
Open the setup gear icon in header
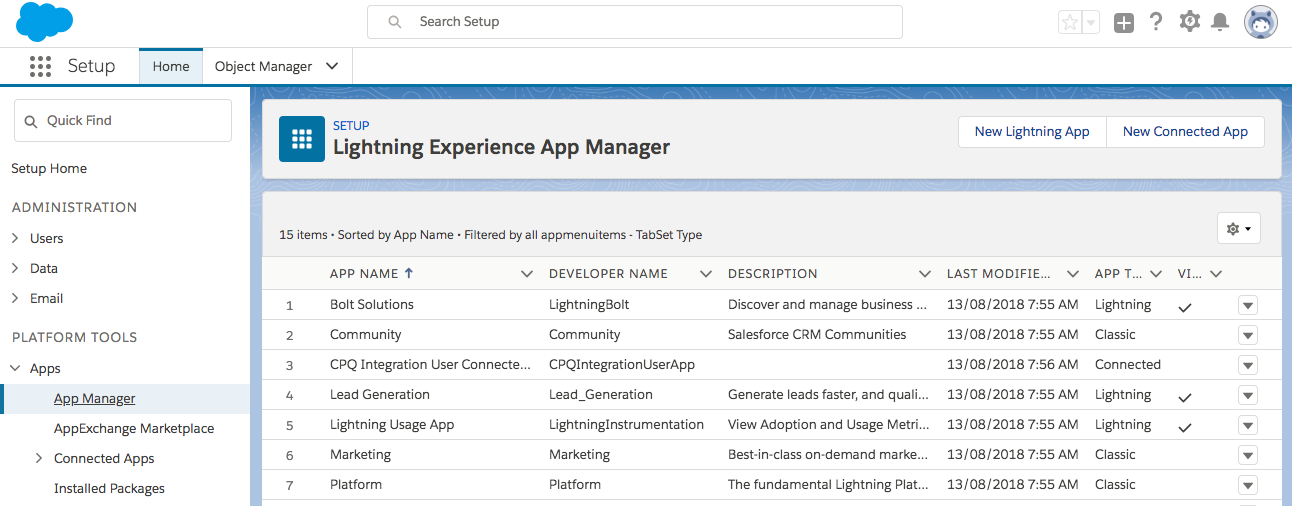(1189, 21)
